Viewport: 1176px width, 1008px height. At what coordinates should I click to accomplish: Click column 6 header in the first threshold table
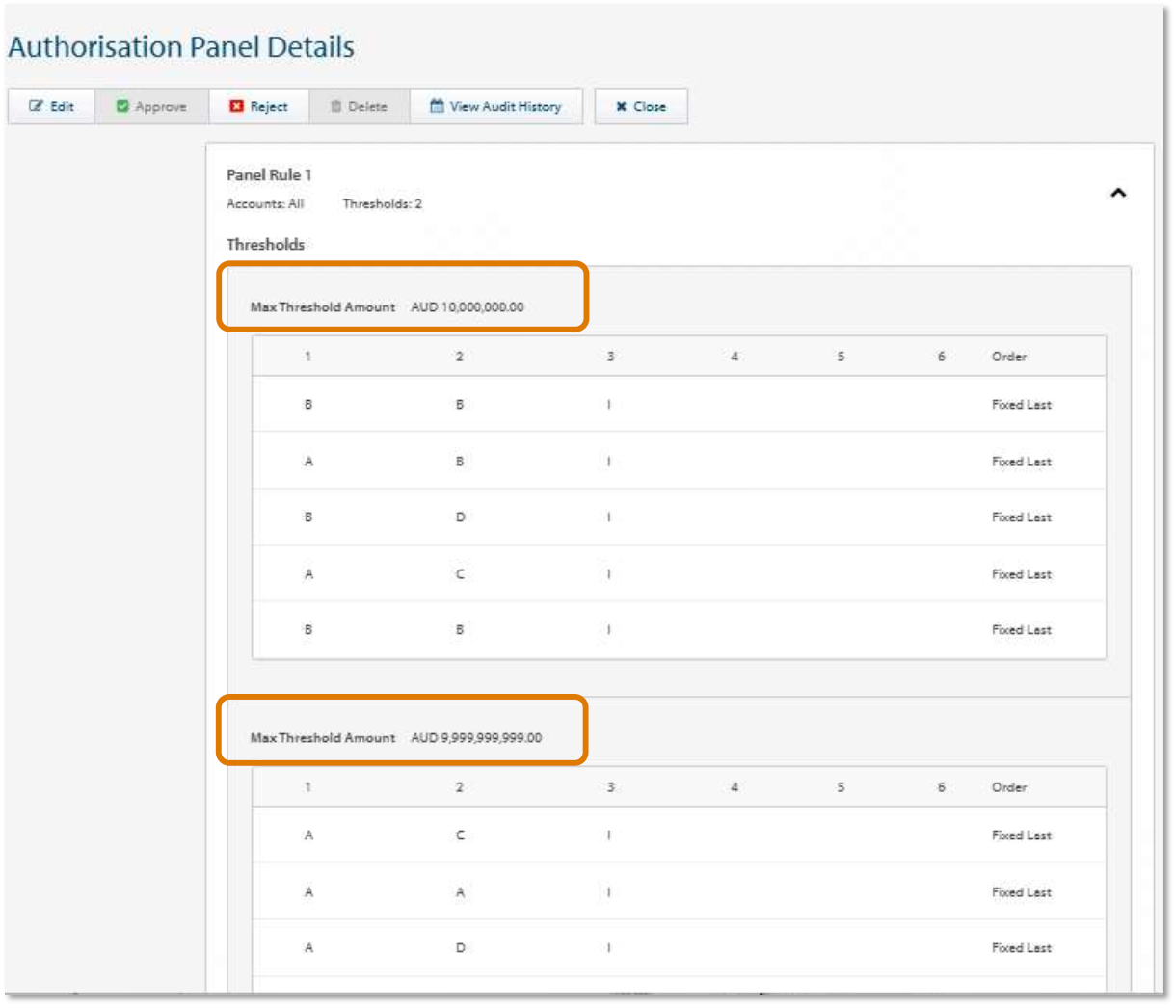[942, 357]
